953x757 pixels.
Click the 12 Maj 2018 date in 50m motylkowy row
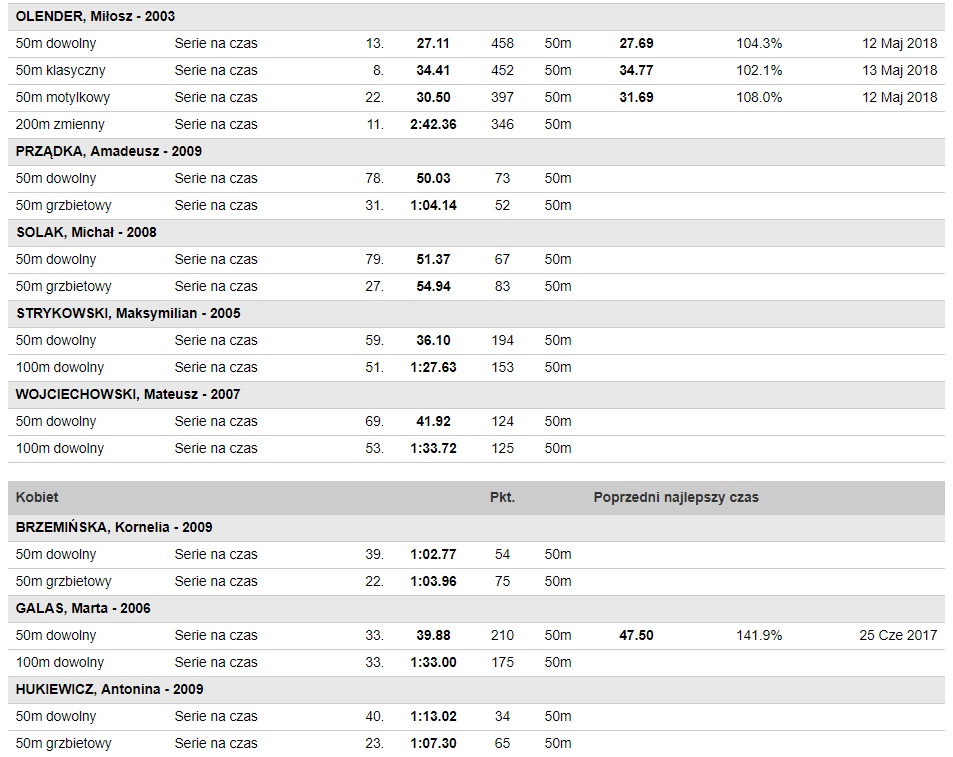point(899,97)
